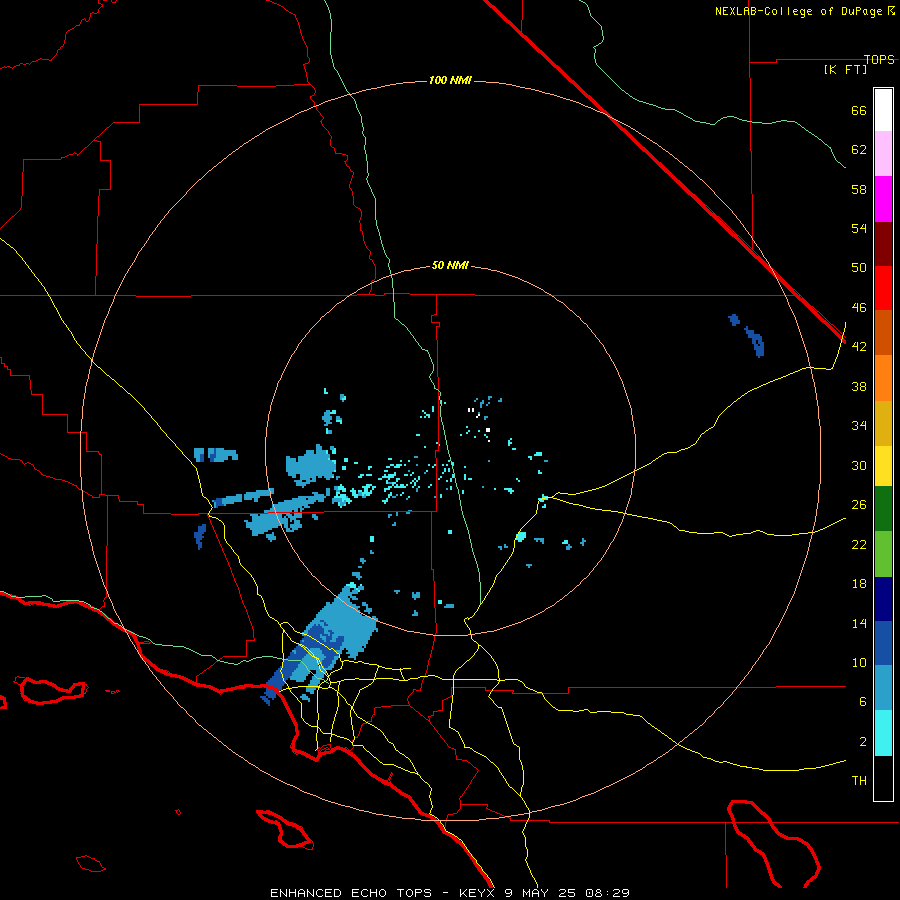Viewport: 900px width, 900px height.
Task: Click the dark orange legend swatch
Action: pos(883,332)
